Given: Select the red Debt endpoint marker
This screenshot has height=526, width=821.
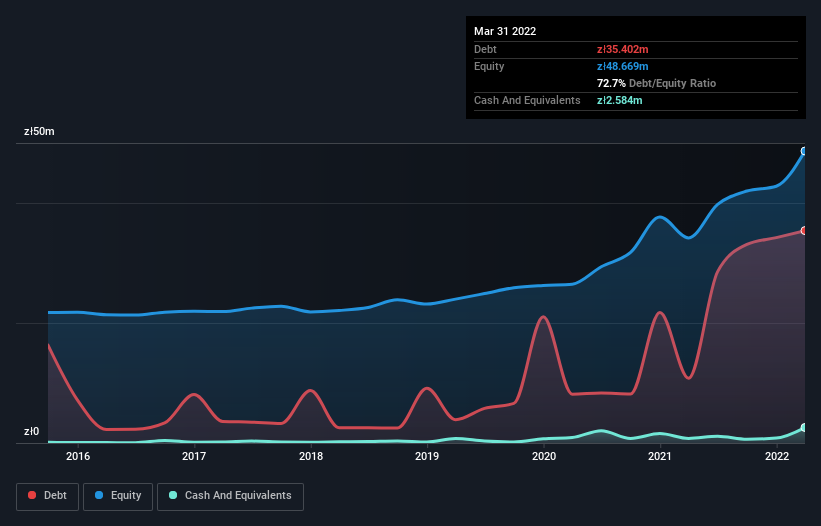Looking at the screenshot, I should (804, 231).
